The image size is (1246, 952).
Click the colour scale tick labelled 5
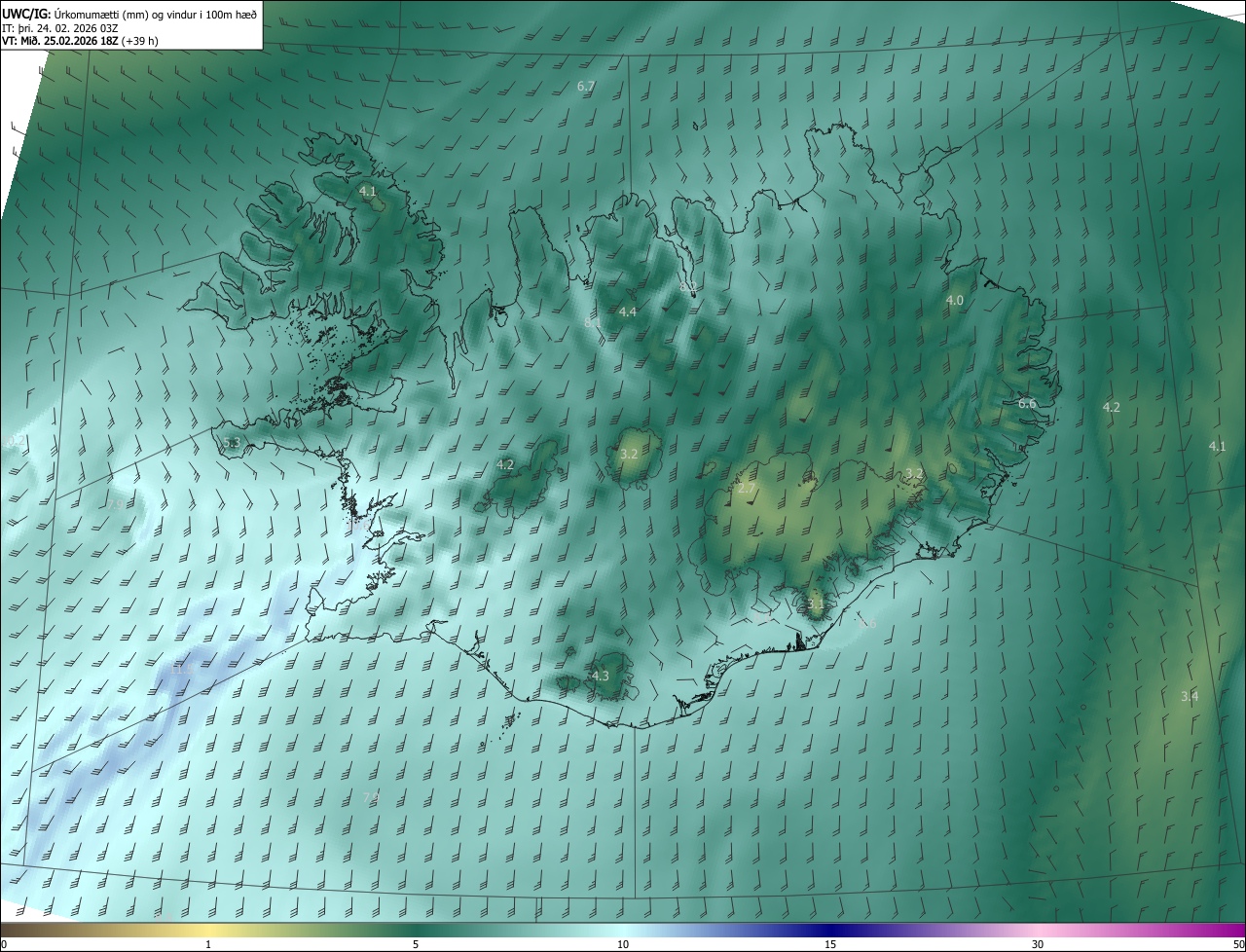(416, 944)
